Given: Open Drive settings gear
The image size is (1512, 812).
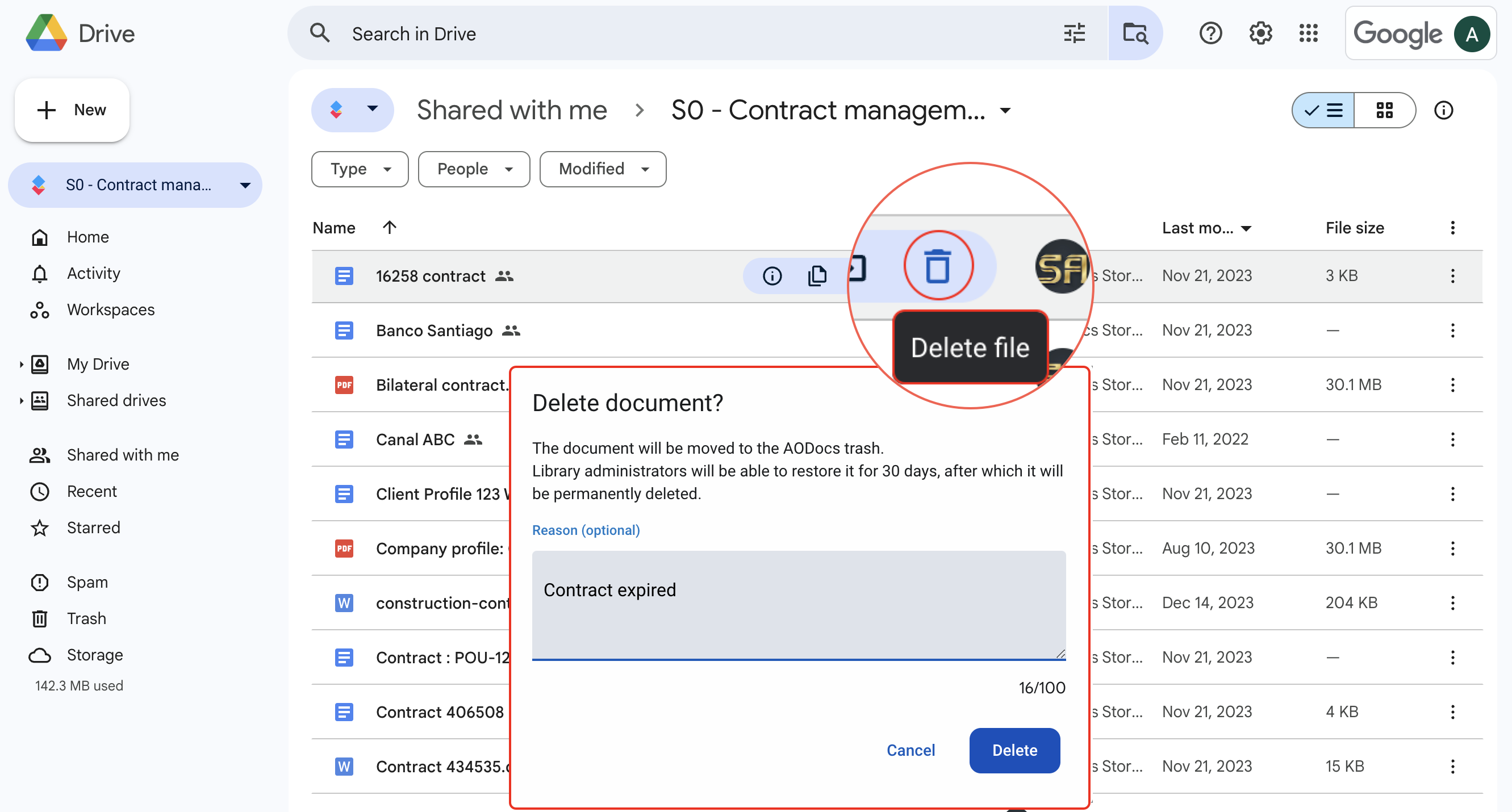Looking at the screenshot, I should pyautogui.click(x=1260, y=34).
